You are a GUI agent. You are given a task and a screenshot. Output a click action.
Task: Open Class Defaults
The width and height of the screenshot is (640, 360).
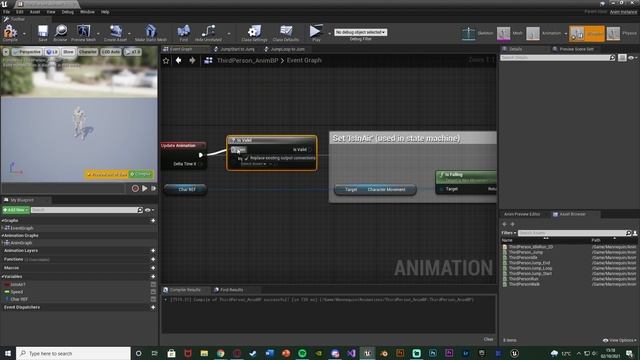click(286, 33)
